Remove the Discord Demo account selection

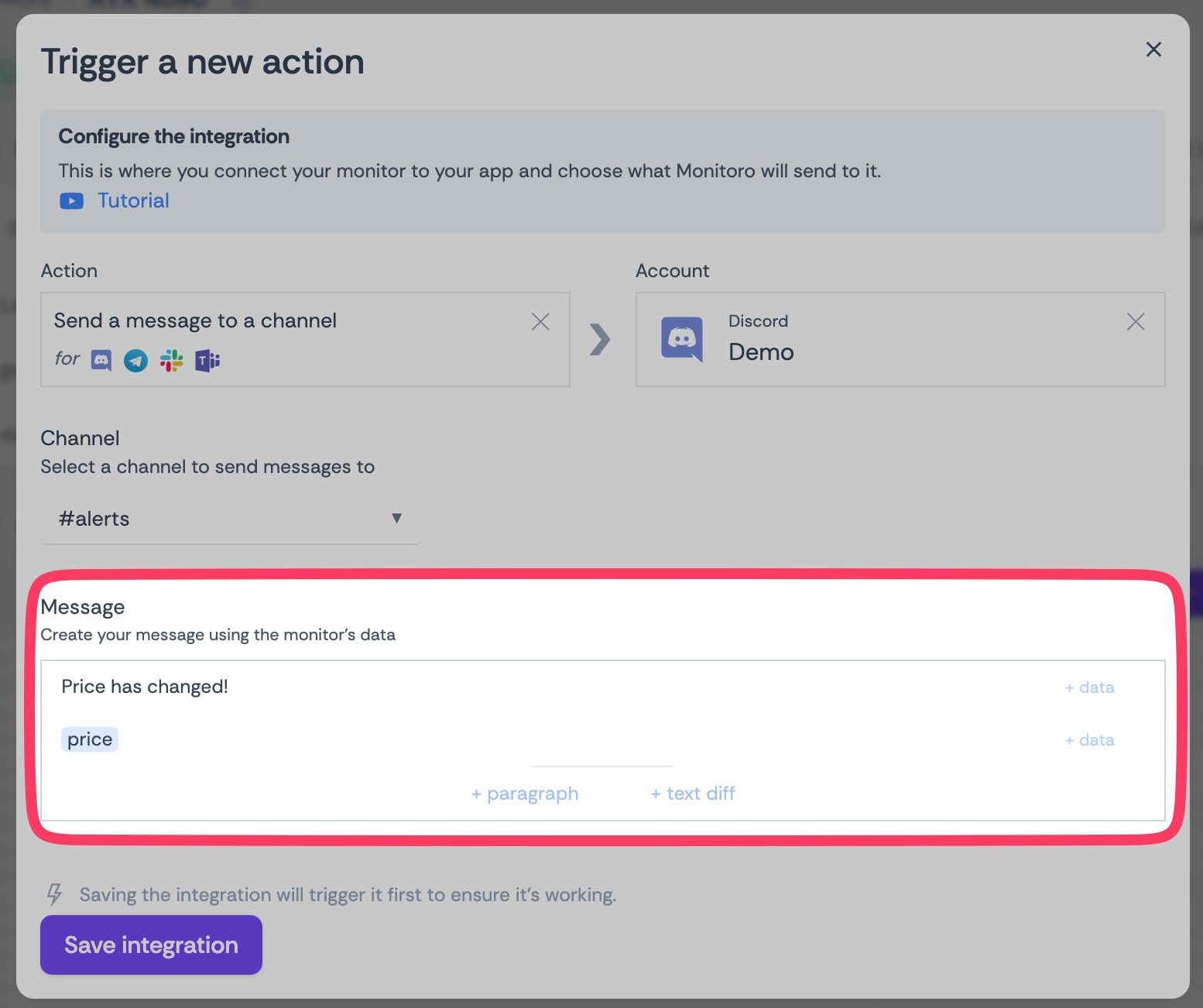coord(1135,321)
